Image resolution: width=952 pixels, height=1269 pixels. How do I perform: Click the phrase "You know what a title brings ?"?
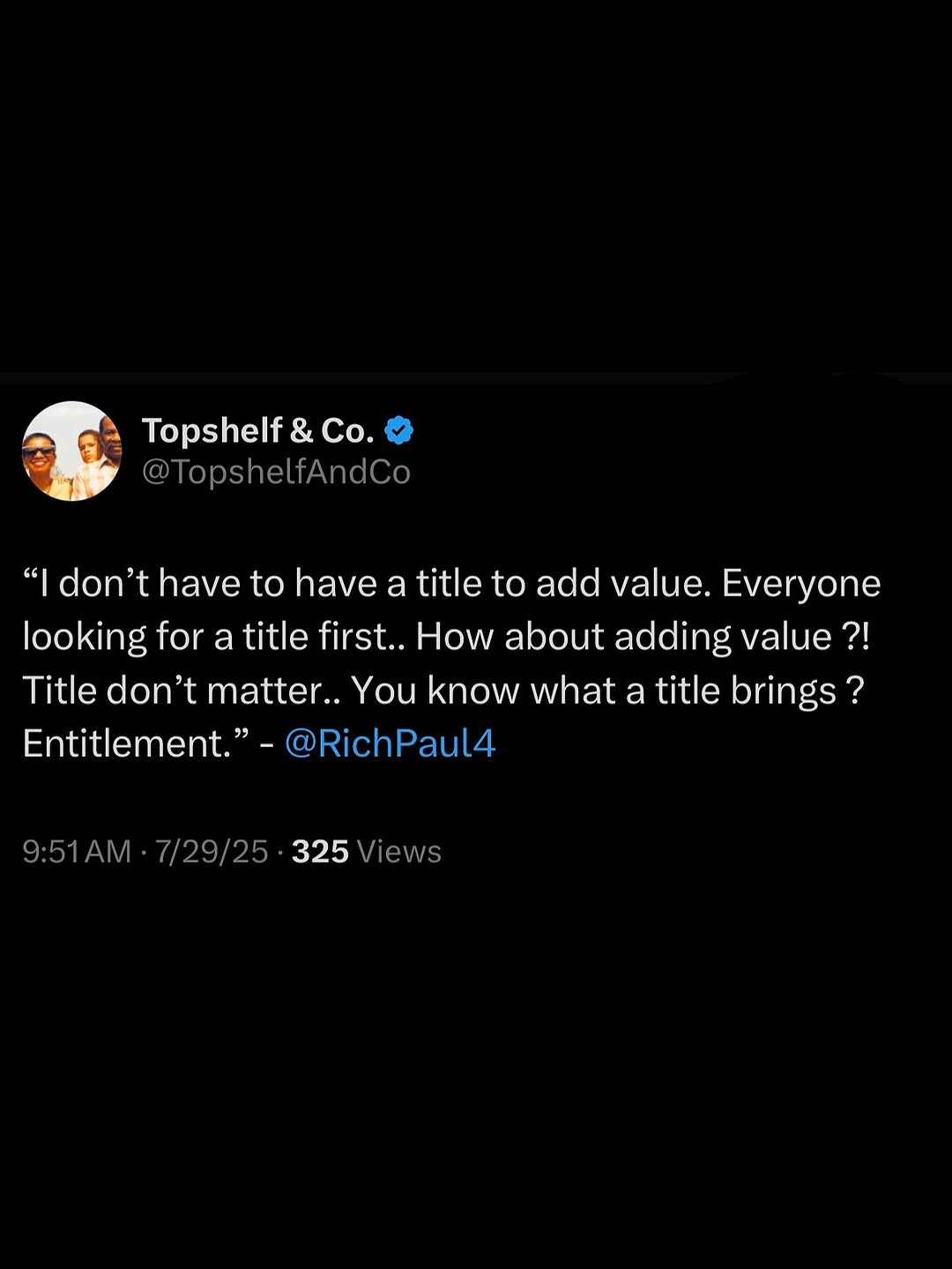[x=607, y=690]
